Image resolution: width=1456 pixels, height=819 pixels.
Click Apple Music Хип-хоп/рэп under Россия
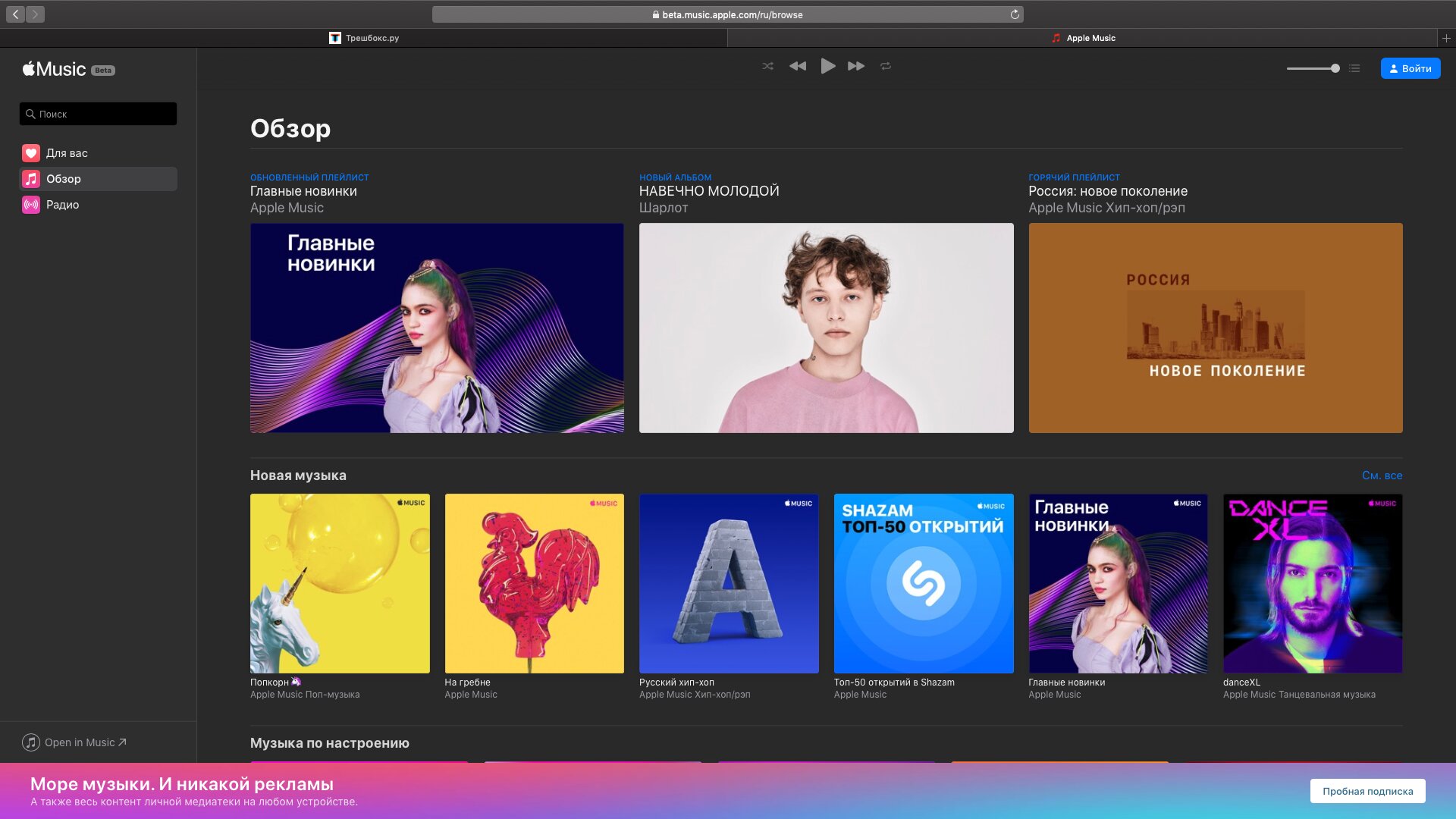(1106, 208)
